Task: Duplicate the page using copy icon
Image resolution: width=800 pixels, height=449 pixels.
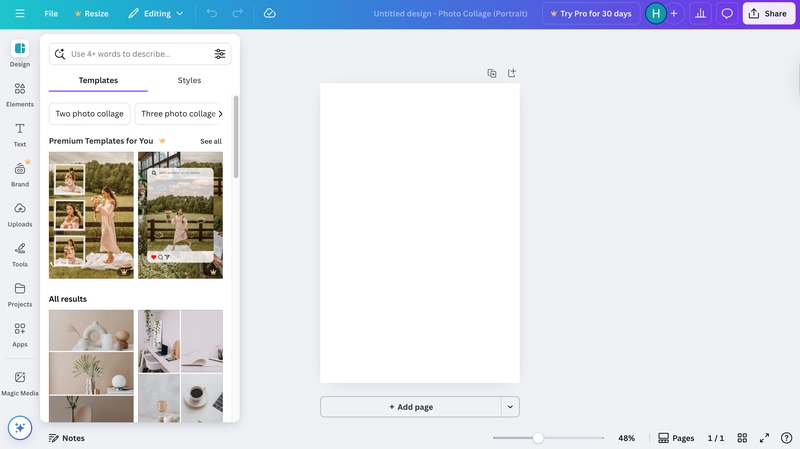Action: [x=492, y=73]
